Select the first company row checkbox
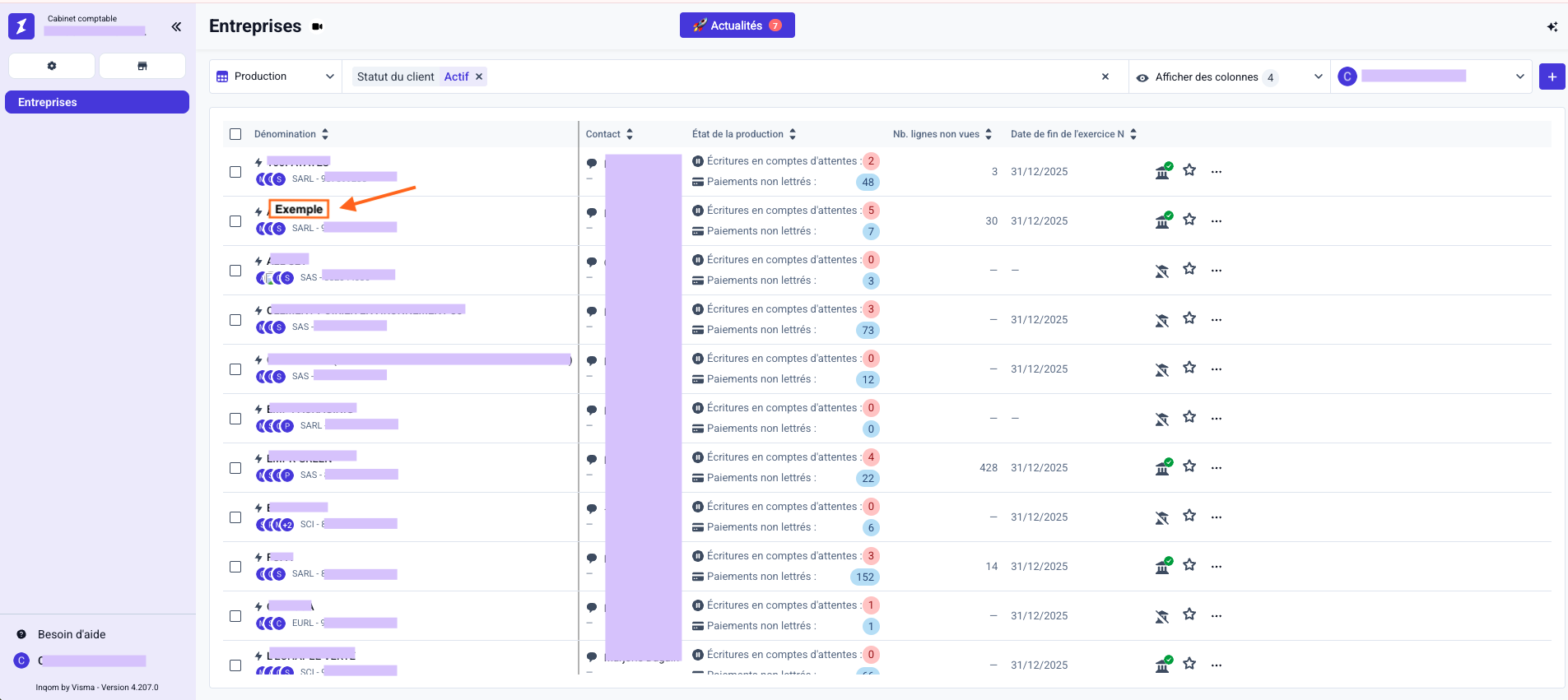Viewport: 1568px width, 700px height. tap(235, 172)
